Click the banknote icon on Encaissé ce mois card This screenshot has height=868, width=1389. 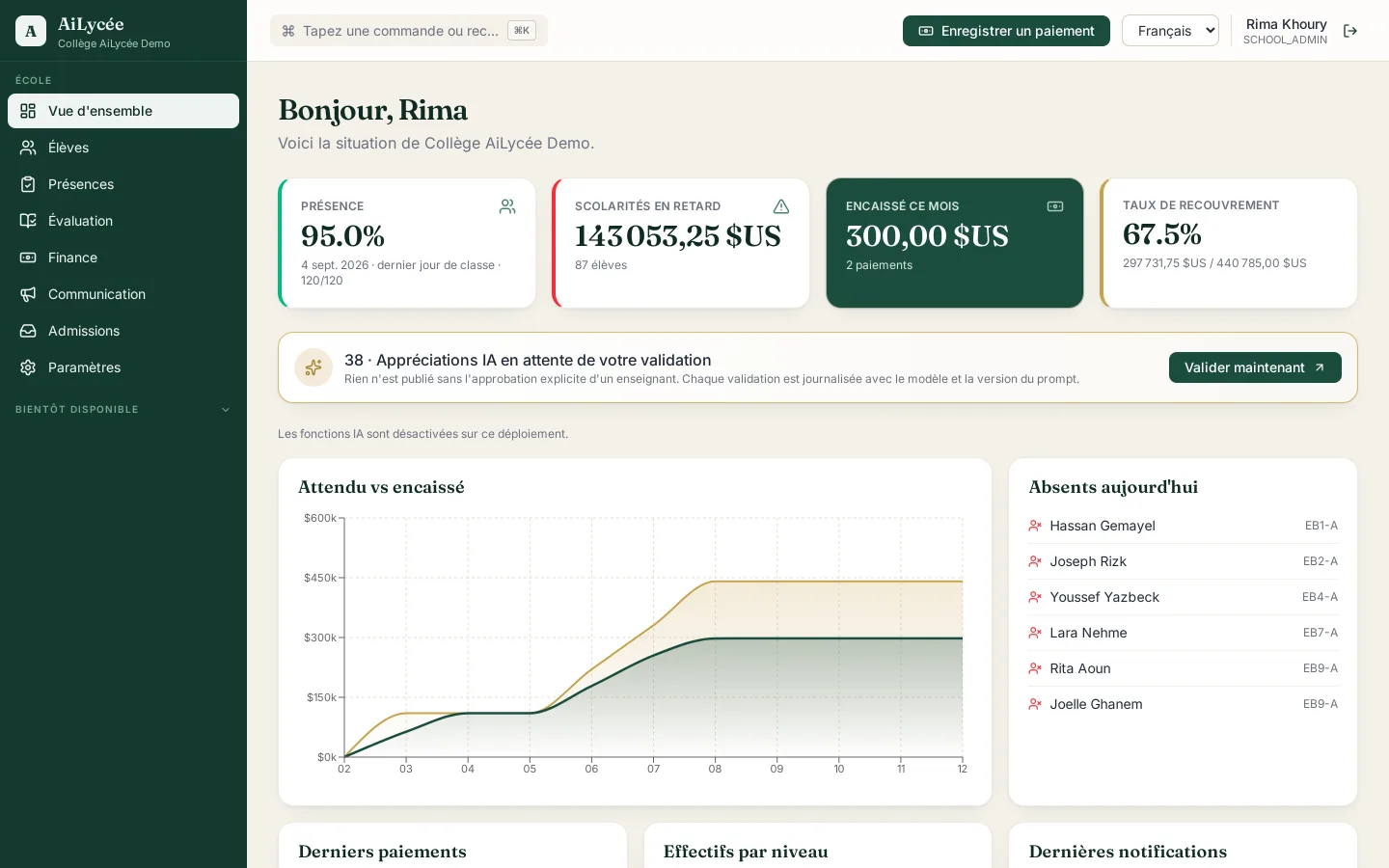(1055, 206)
